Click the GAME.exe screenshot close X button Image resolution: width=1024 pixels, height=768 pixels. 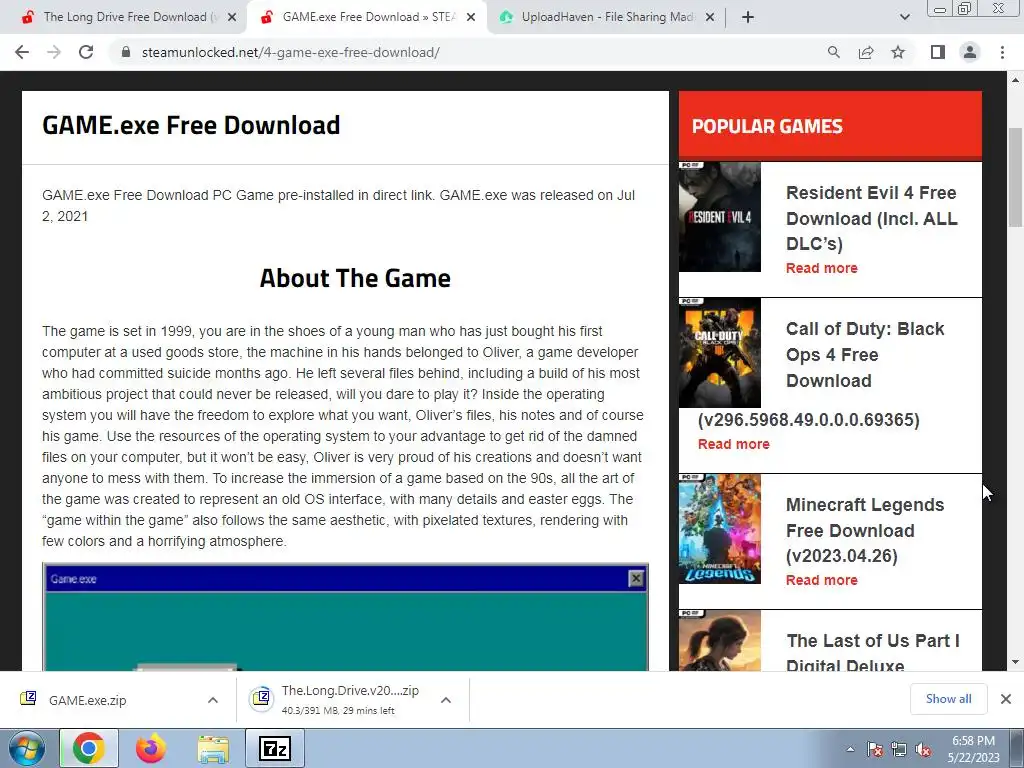pos(635,579)
